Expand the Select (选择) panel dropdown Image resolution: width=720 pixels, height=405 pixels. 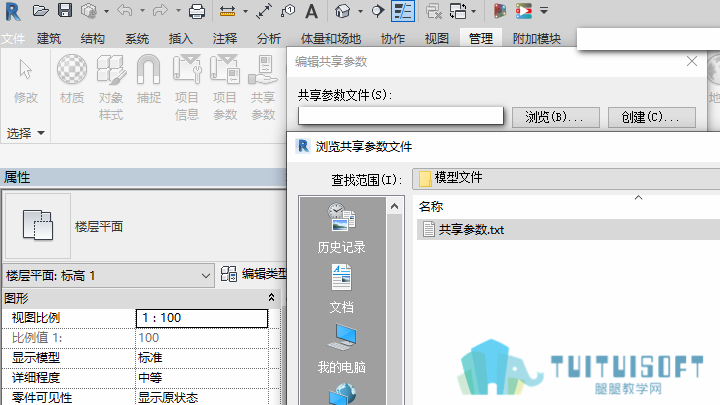25,133
